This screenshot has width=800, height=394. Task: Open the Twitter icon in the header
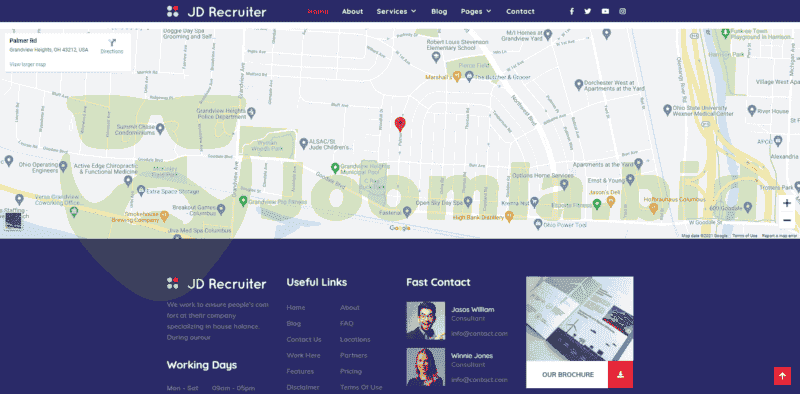pos(588,11)
